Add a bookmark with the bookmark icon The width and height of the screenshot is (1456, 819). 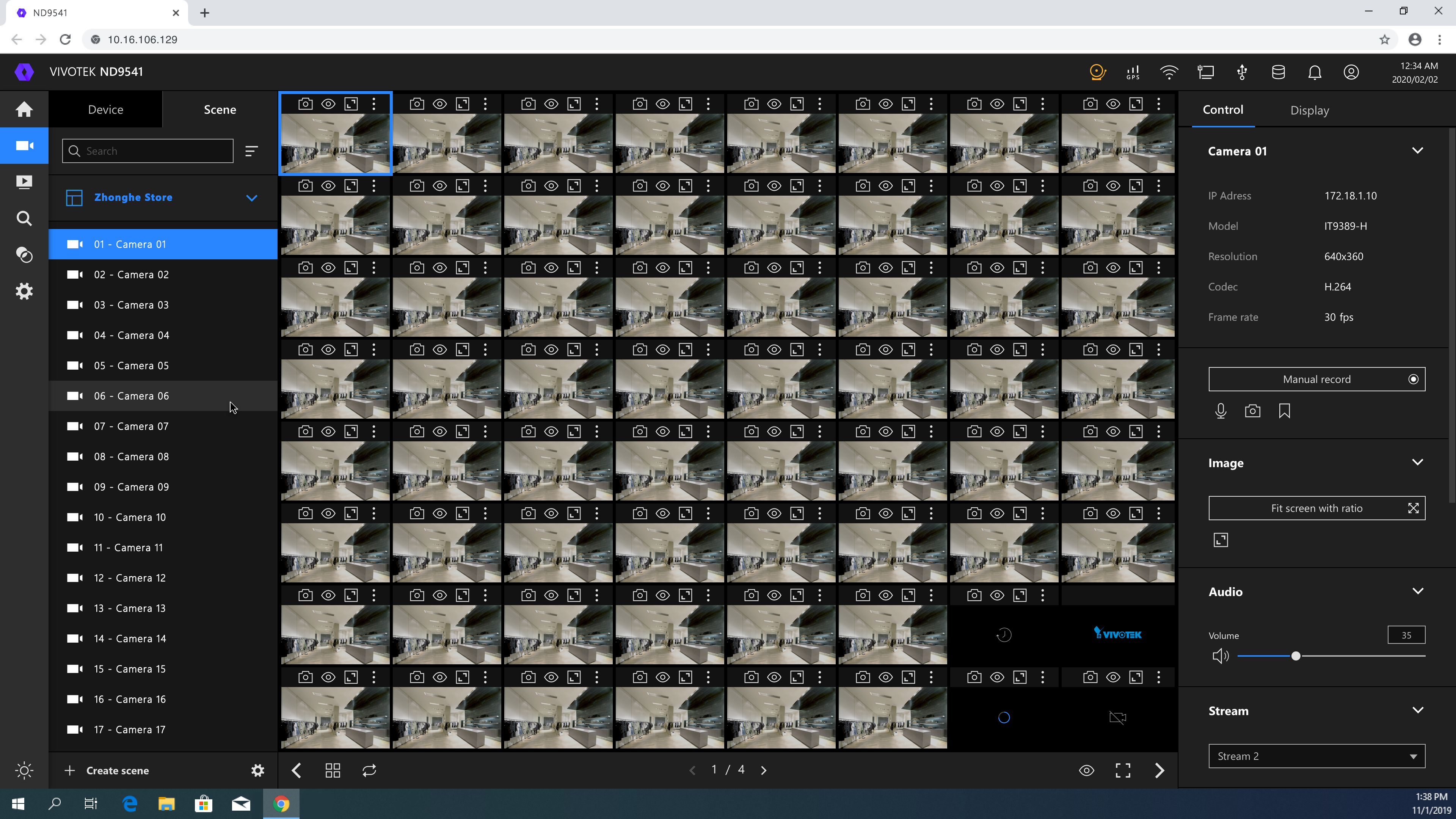[1284, 411]
